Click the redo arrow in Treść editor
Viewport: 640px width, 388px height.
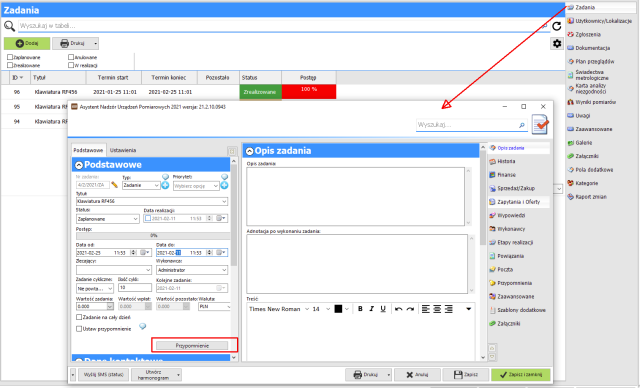(410, 309)
